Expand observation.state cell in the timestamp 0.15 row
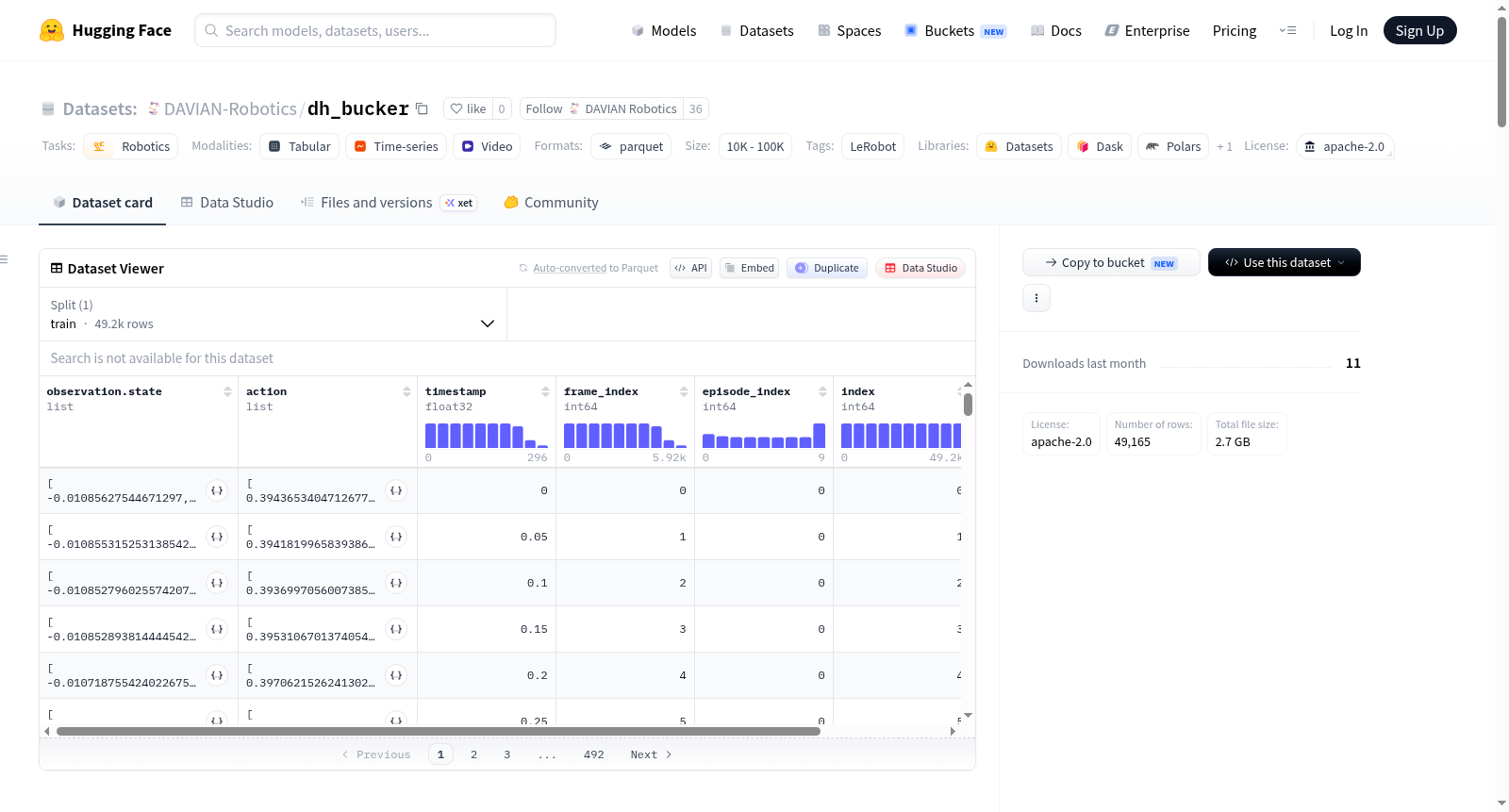 [217, 629]
